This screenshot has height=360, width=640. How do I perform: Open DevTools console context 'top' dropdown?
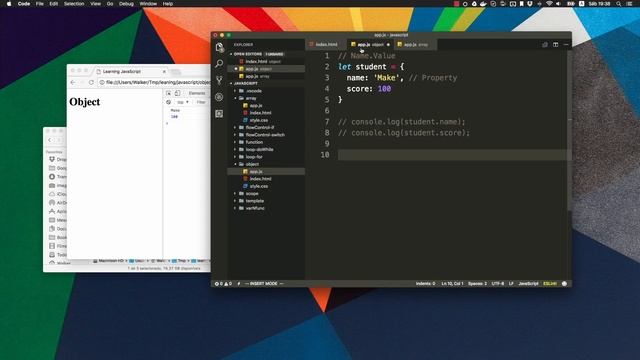(x=182, y=102)
